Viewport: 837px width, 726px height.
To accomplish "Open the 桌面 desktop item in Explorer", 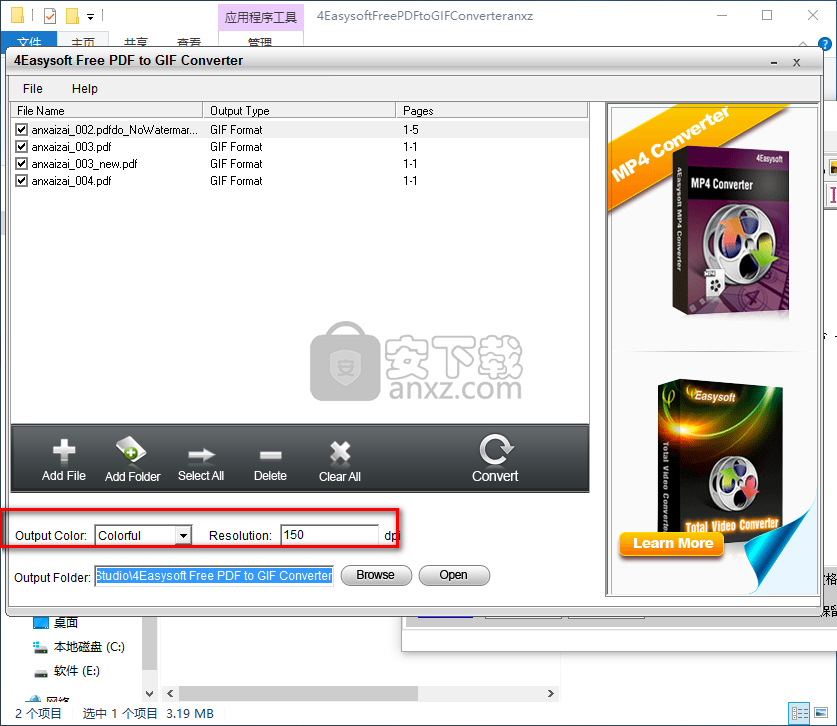I will point(56,622).
